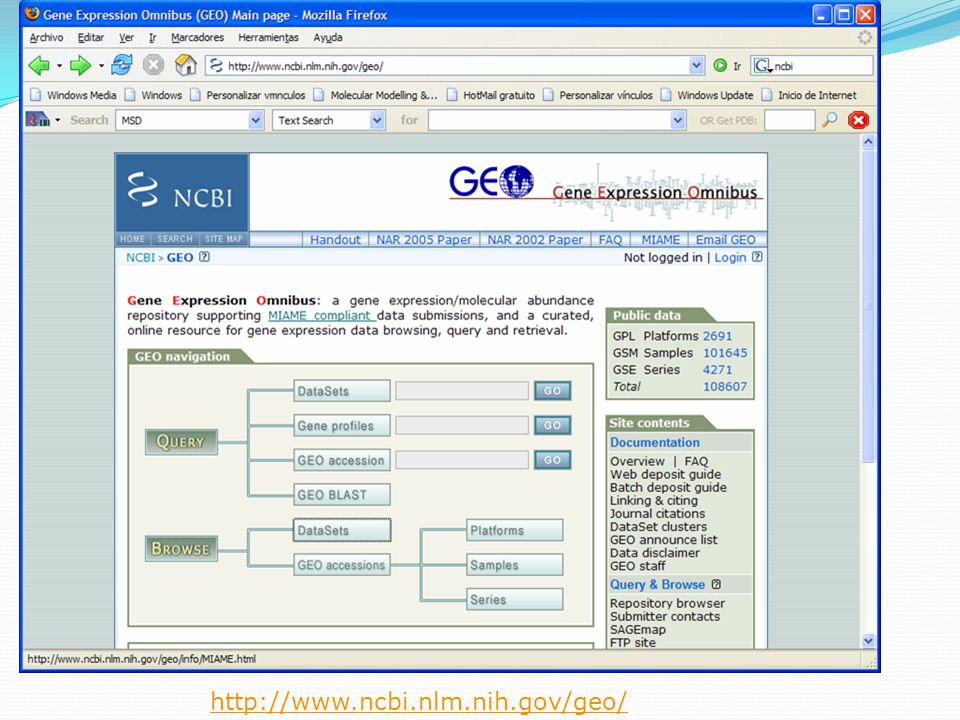Image resolution: width=960 pixels, height=720 pixels.
Task: Open the EBI toolbar menu arrow
Action: point(58,120)
